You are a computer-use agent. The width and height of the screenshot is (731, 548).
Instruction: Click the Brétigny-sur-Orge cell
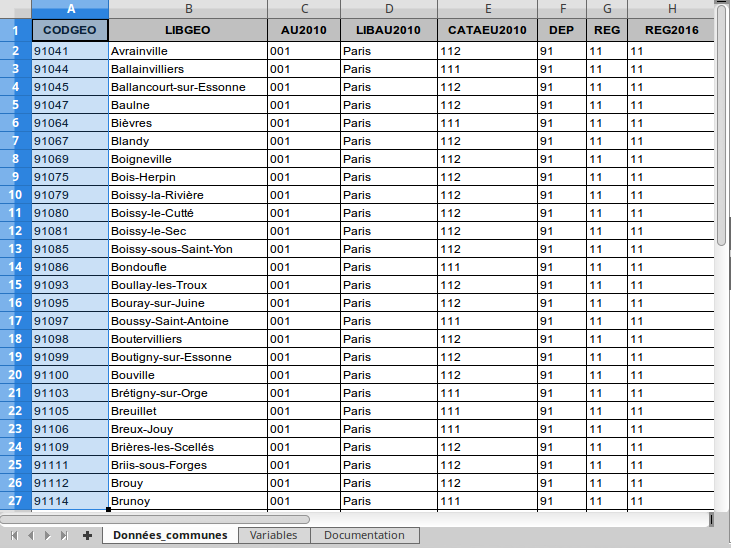187,393
